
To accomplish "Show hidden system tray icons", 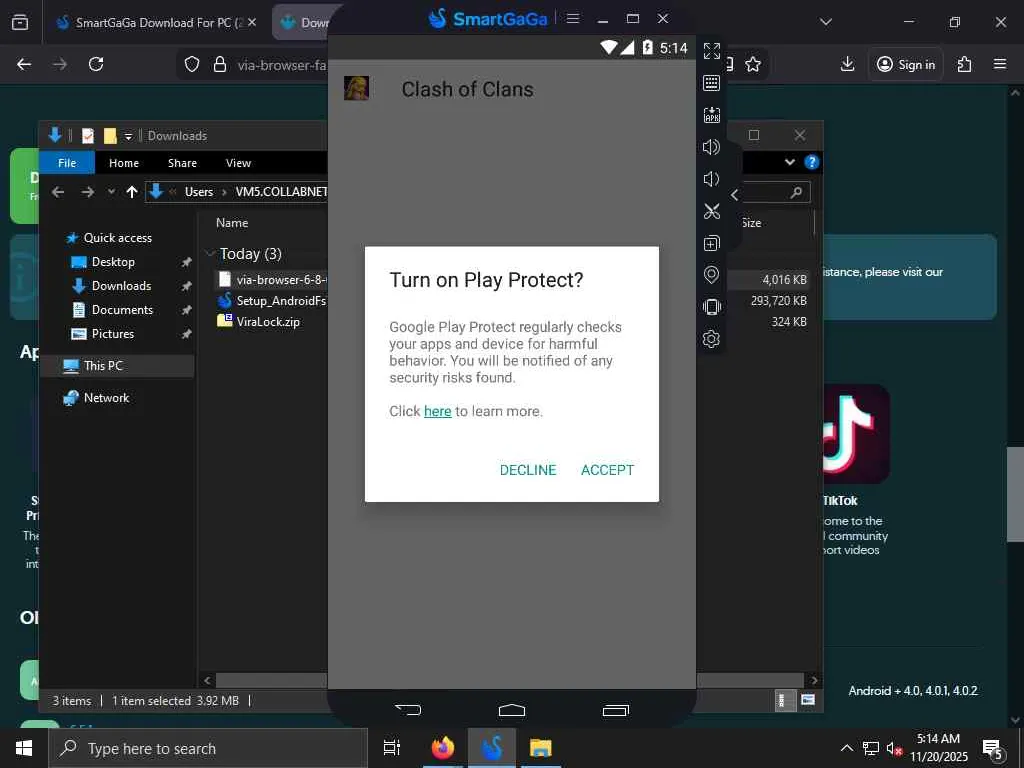I will (x=846, y=748).
